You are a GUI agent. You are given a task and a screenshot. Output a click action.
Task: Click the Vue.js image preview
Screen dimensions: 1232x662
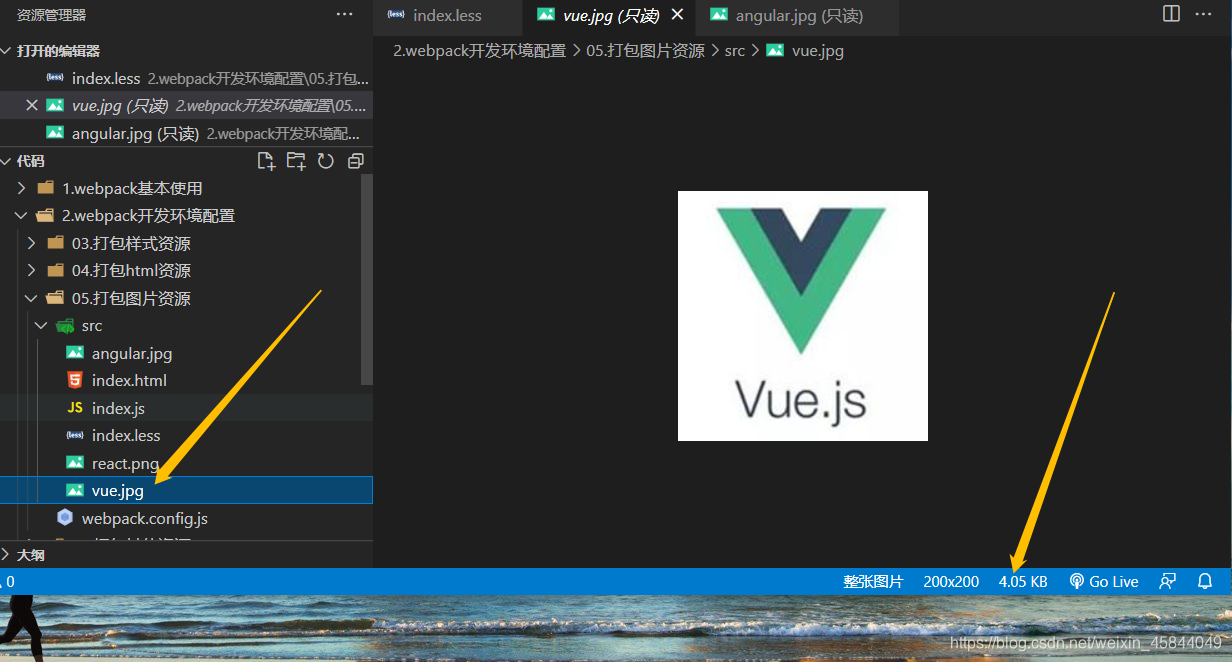803,316
